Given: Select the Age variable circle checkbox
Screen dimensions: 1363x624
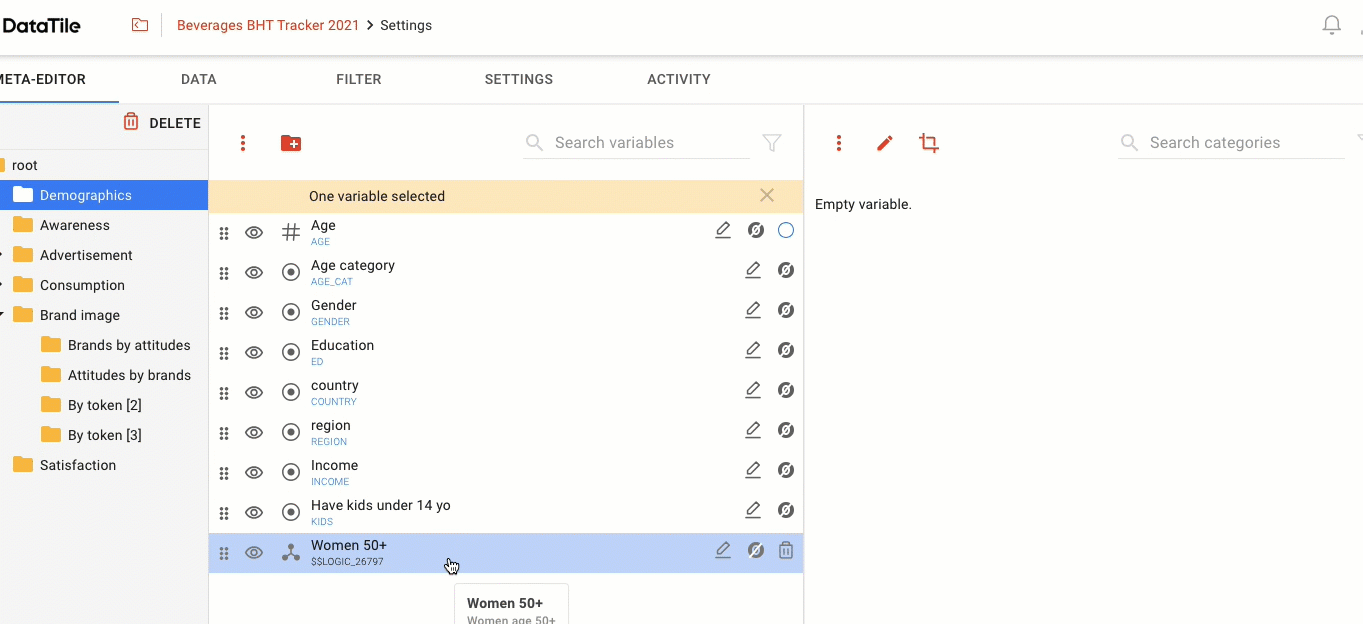Looking at the screenshot, I should click(786, 231).
